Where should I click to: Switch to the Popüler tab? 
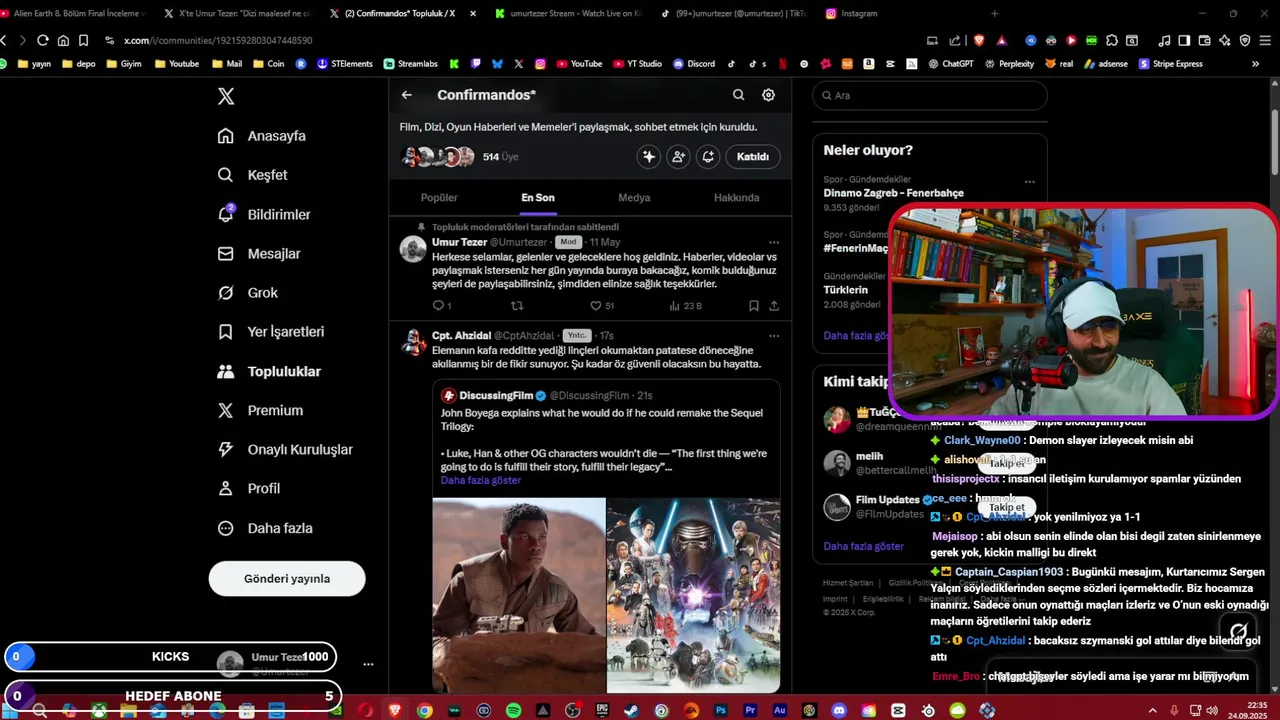click(x=439, y=198)
